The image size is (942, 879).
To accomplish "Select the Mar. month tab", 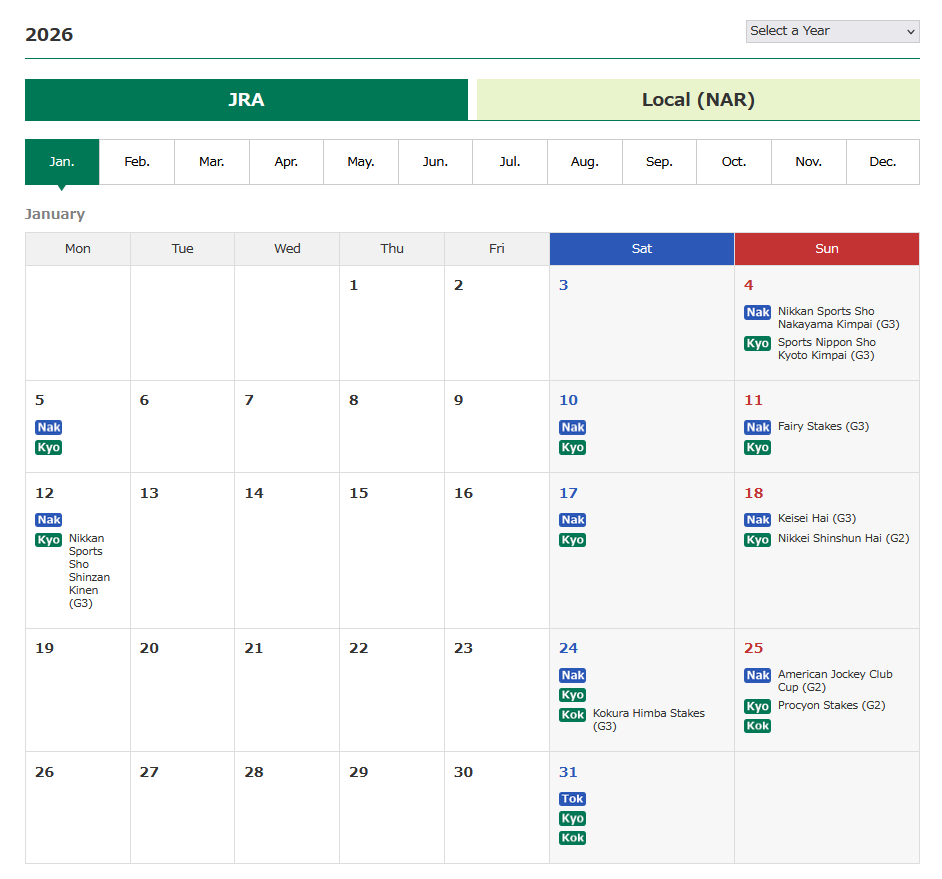I will (211, 162).
